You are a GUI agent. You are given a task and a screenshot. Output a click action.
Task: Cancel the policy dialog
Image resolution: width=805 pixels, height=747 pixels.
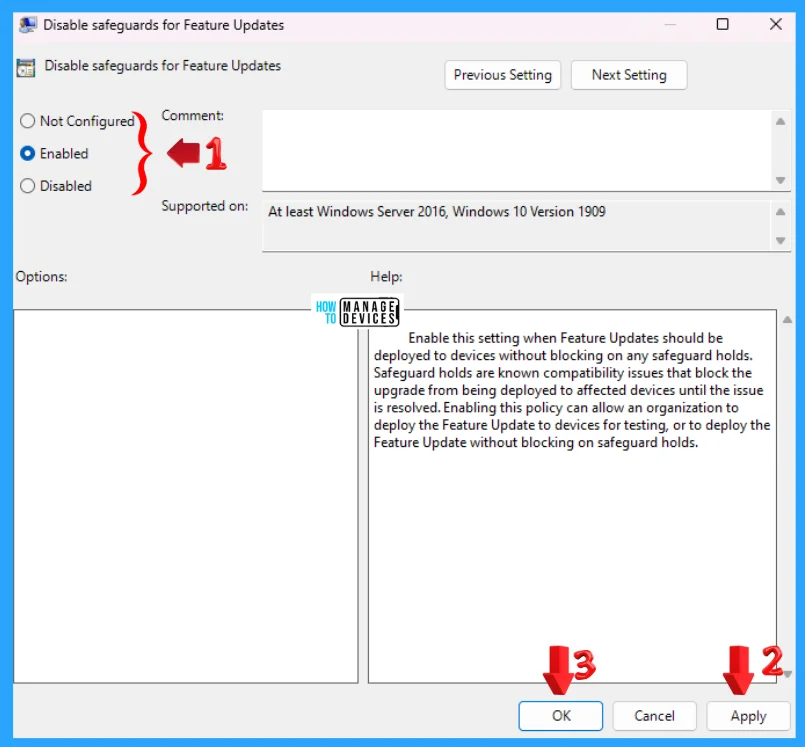pos(654,716)
